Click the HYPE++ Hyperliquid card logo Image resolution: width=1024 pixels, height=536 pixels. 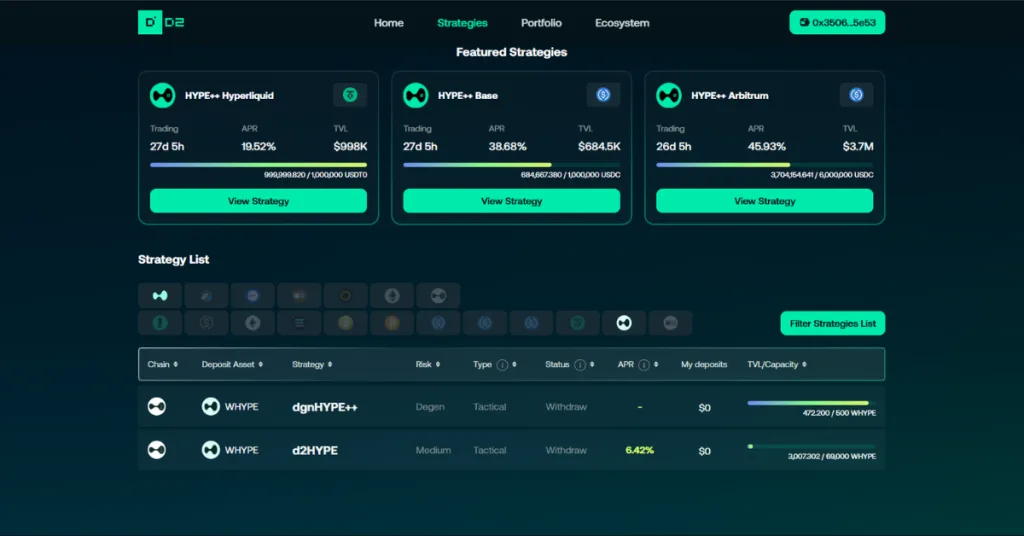click(163, 95)
